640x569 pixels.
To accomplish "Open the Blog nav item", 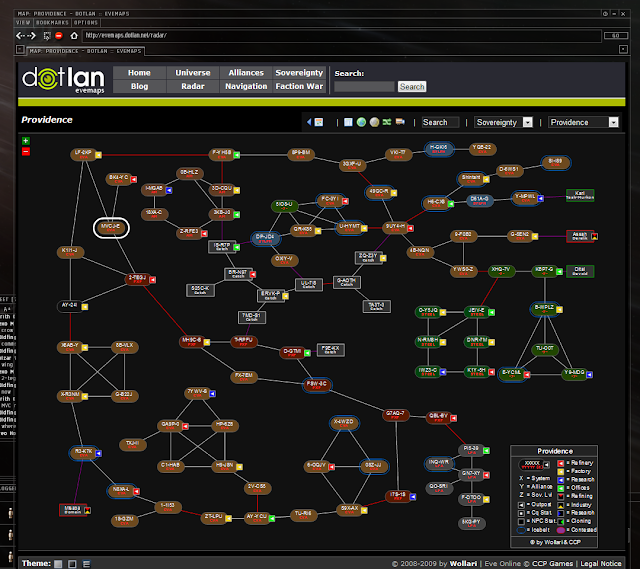I will pyautogui.click(x=139, y=87).
